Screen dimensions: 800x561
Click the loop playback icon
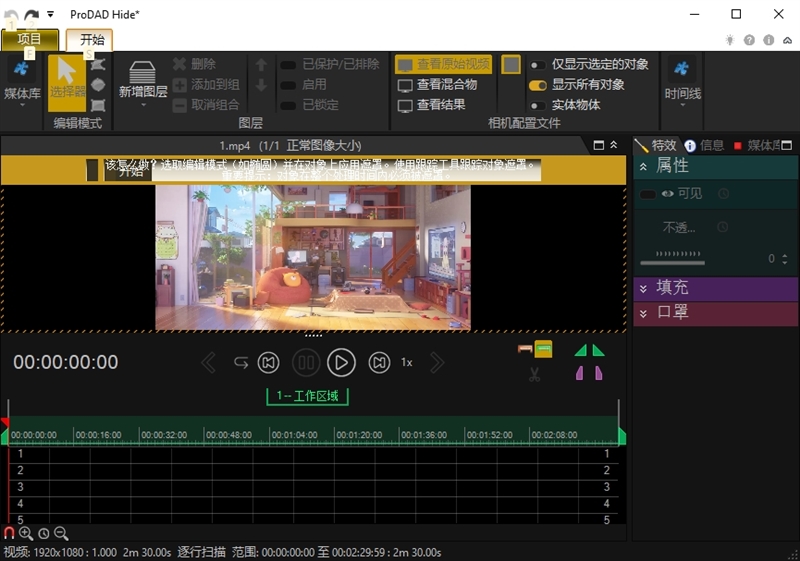tap(241, 363)
